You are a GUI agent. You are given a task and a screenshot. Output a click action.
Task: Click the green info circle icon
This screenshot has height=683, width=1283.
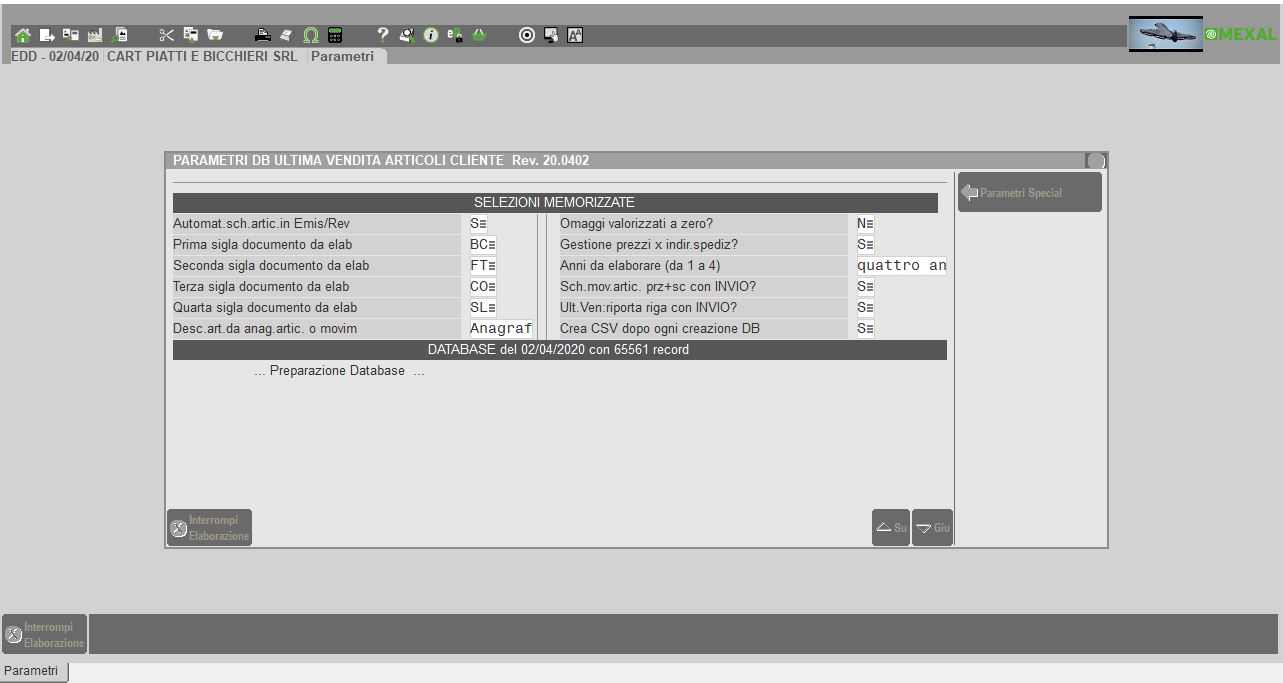(431, 36)
